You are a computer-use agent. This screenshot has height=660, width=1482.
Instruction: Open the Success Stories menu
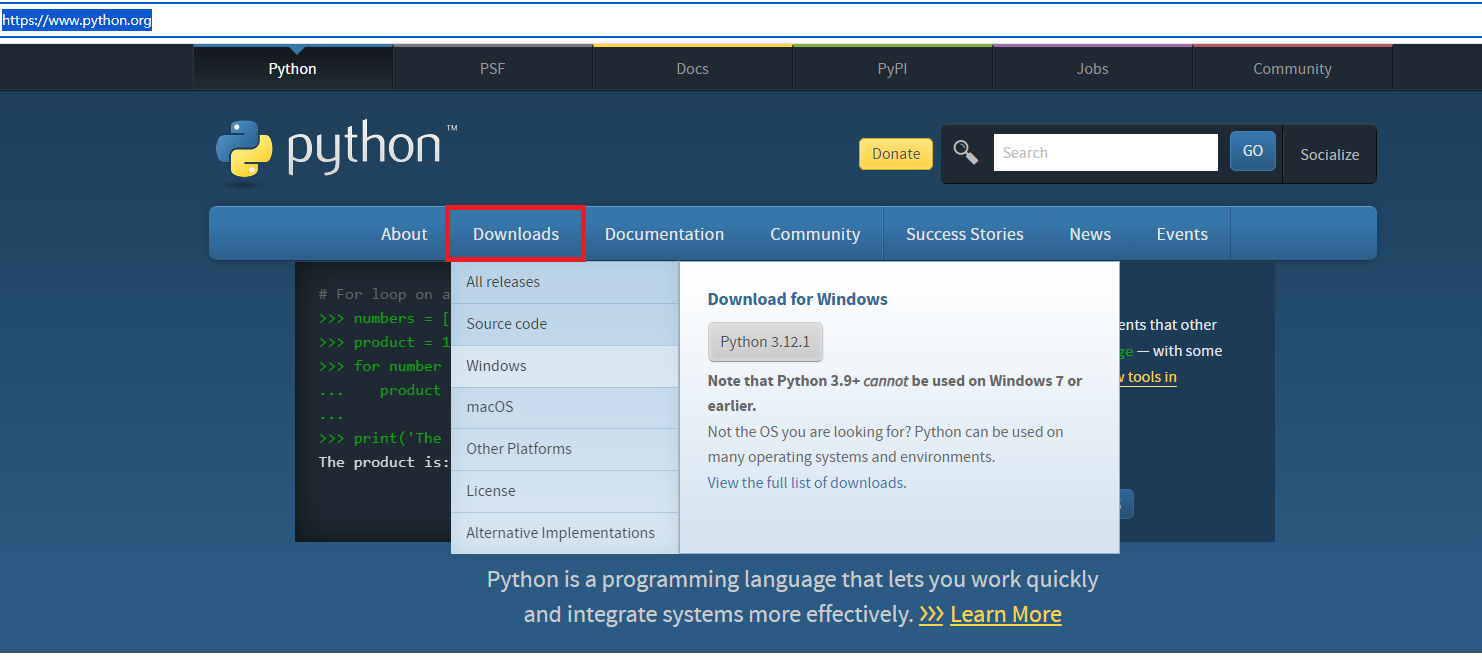click(x=965, y=234)
